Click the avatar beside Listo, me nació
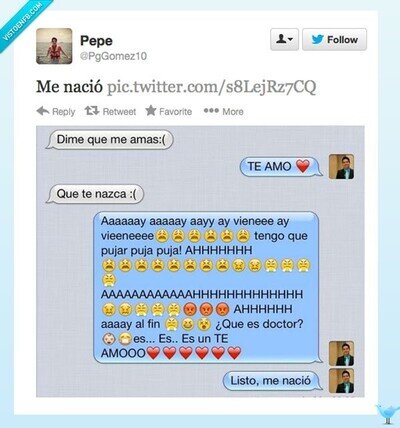400x428 pixels. point(341,380)
